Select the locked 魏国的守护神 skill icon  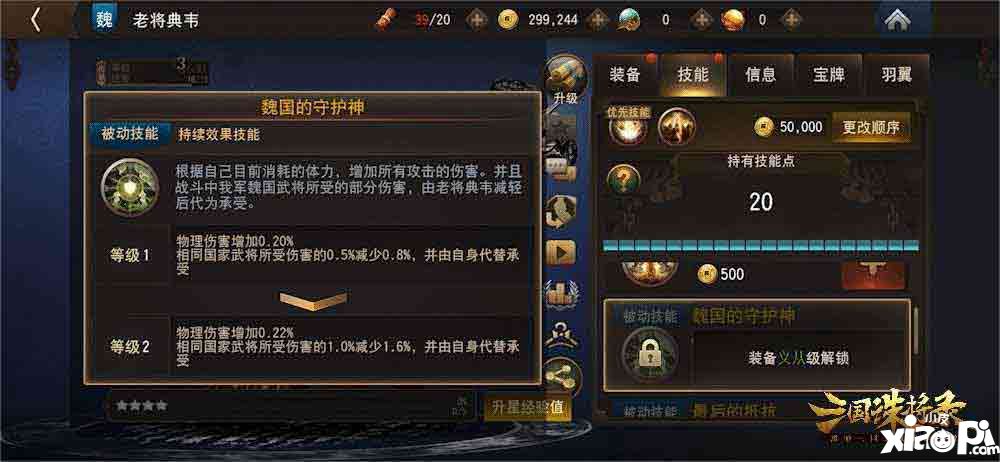[x=649, y=357]
